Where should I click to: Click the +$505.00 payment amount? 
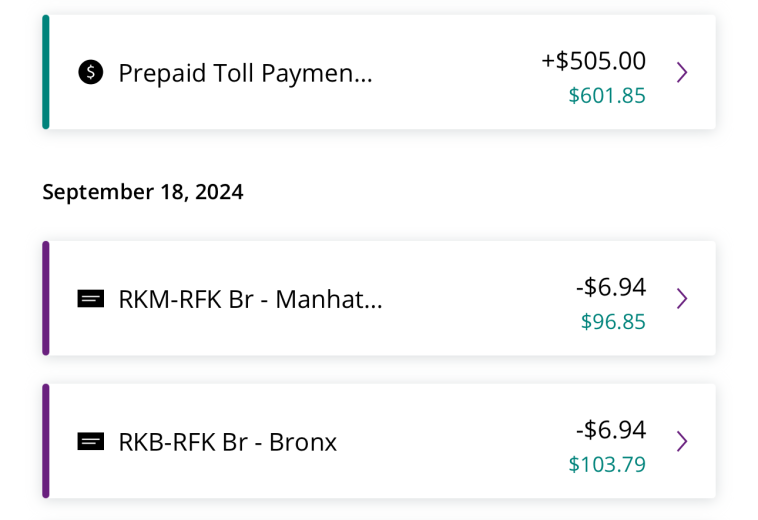pos(593,61)
